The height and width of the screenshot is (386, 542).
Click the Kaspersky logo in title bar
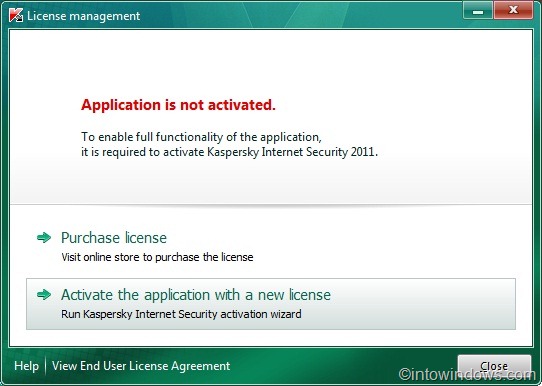click(x=16, y=16)
